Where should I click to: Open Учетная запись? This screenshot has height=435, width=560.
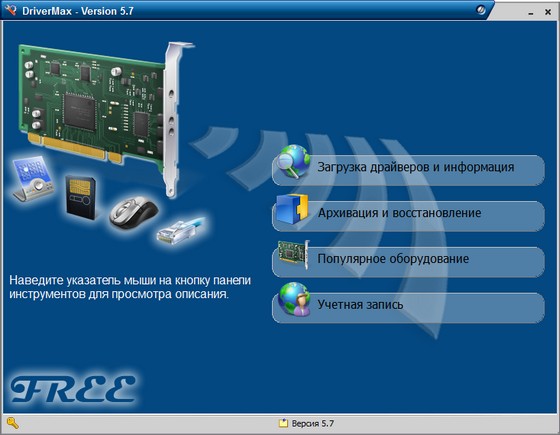click(x=409, y=308)
